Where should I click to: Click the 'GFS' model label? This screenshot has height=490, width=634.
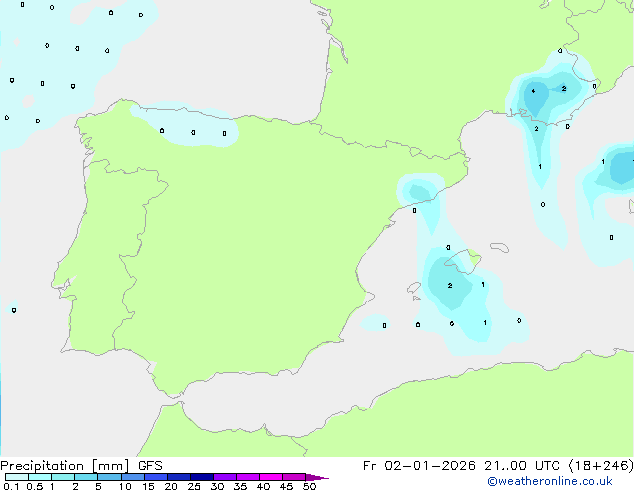click(150, 466)
